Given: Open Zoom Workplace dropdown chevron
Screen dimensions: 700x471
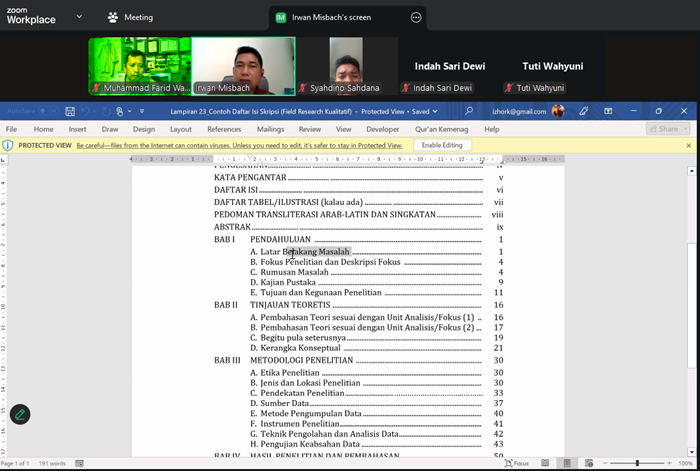Looking at the screenshot, I should (x=79, y=17).
